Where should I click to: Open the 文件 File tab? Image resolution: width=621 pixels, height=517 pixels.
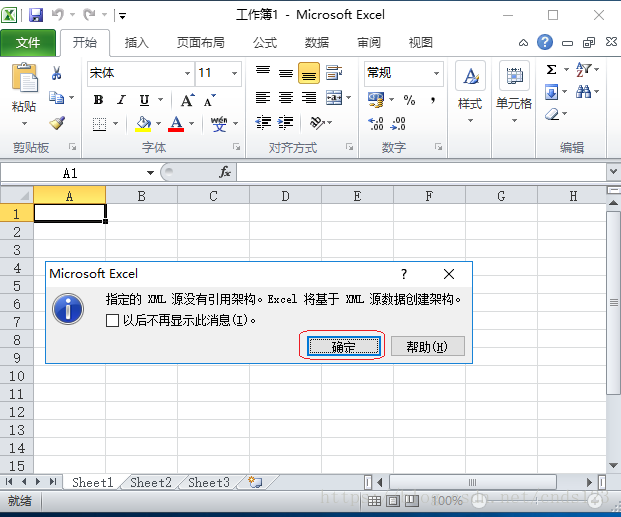point(28,43)
